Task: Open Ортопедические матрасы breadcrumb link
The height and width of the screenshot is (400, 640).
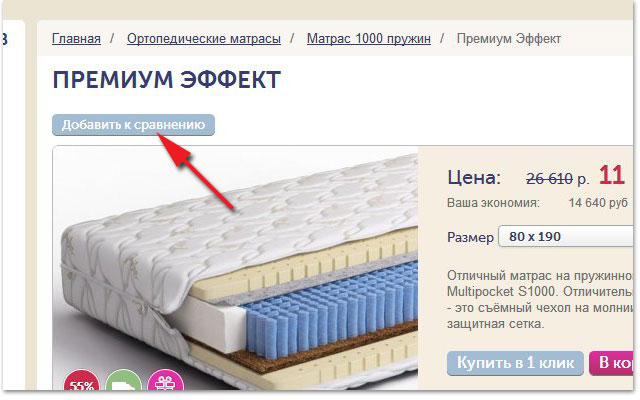Action: pyautogui.click(x=204, y=39)
